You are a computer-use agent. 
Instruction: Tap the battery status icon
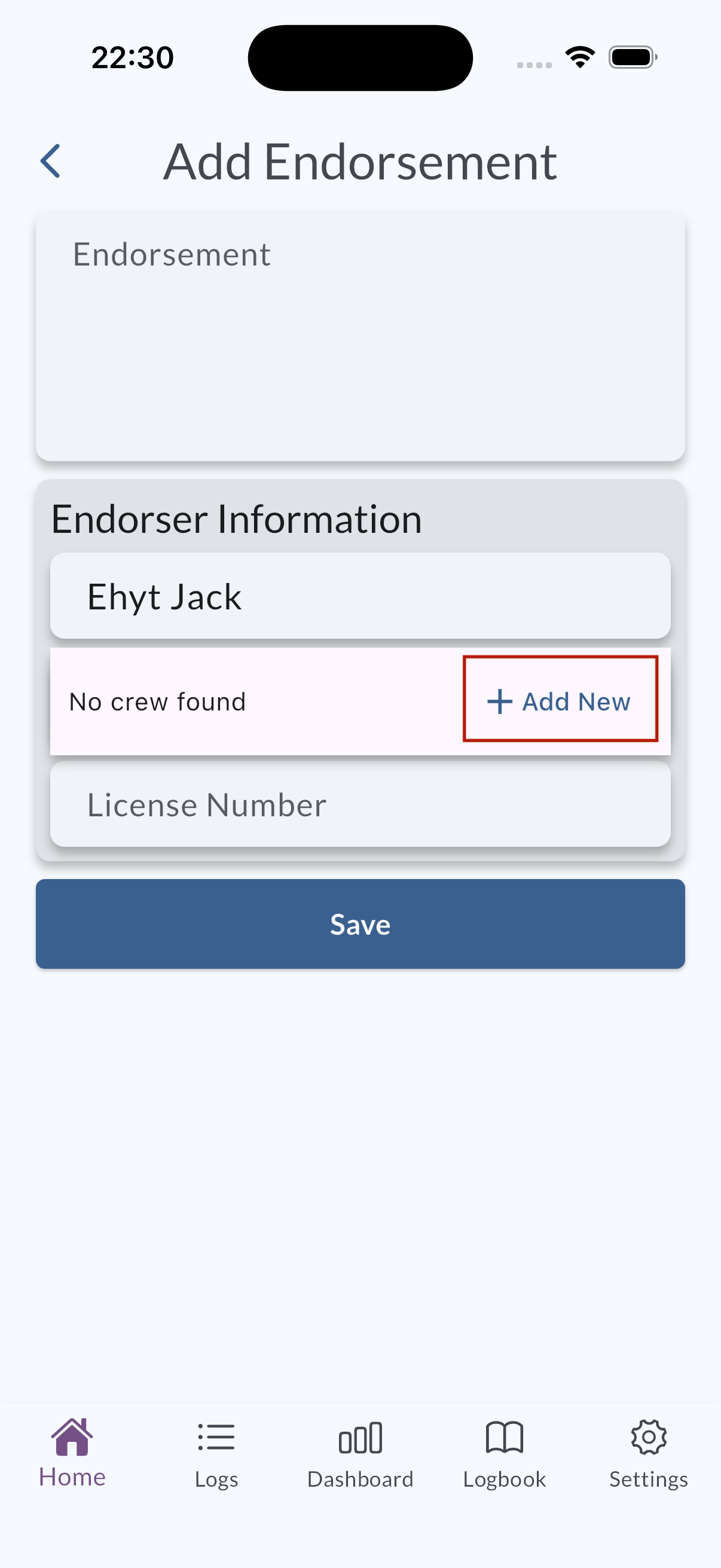632,57
